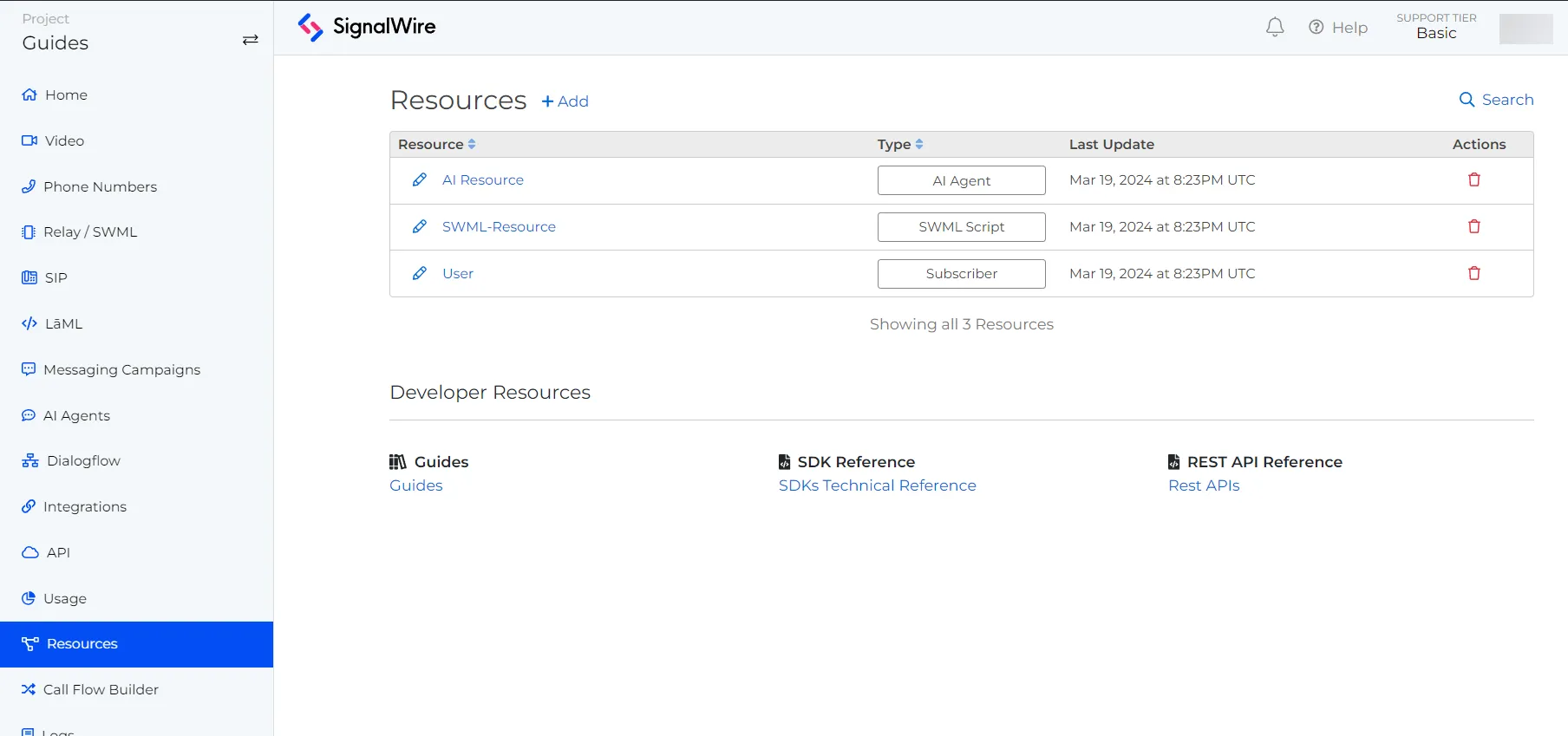Open Relay / SWML section
Image resolution: width=1568 pixels, height=736 pixels.
click(137, 231)
